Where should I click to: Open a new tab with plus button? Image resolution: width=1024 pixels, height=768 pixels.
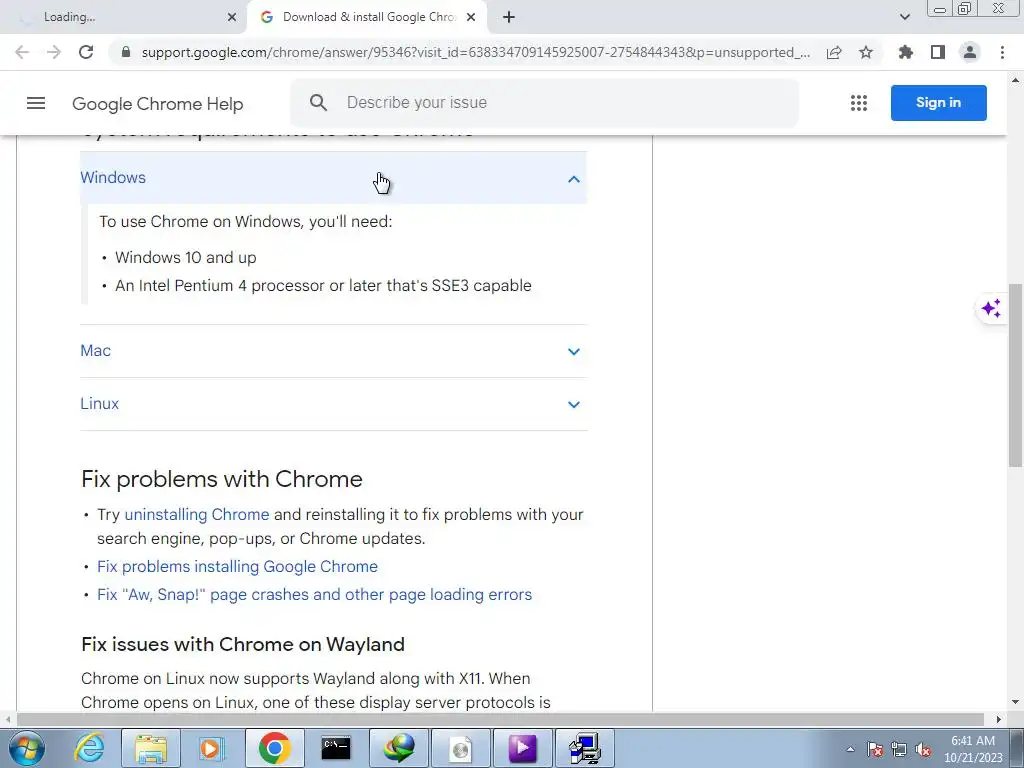tap(509, 17)
